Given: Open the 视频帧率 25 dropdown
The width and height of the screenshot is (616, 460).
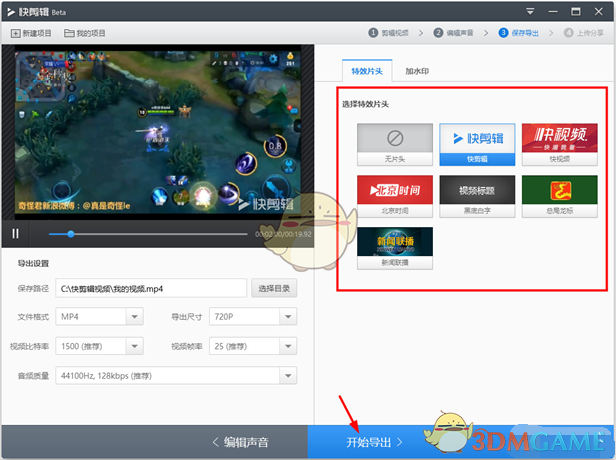Looking at the screenshot, I should [253, 346].
